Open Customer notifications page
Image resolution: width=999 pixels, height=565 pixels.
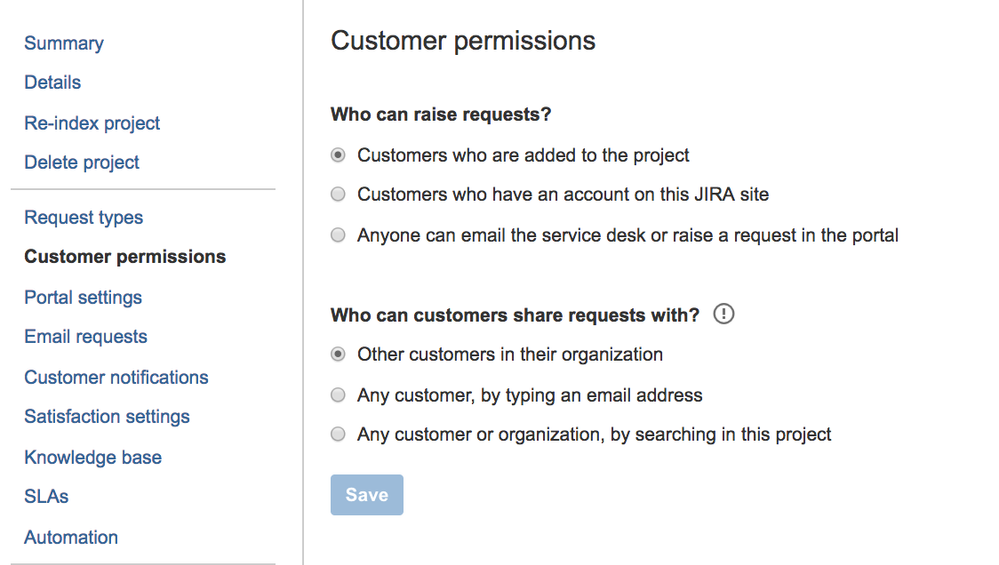pos(116,377)
